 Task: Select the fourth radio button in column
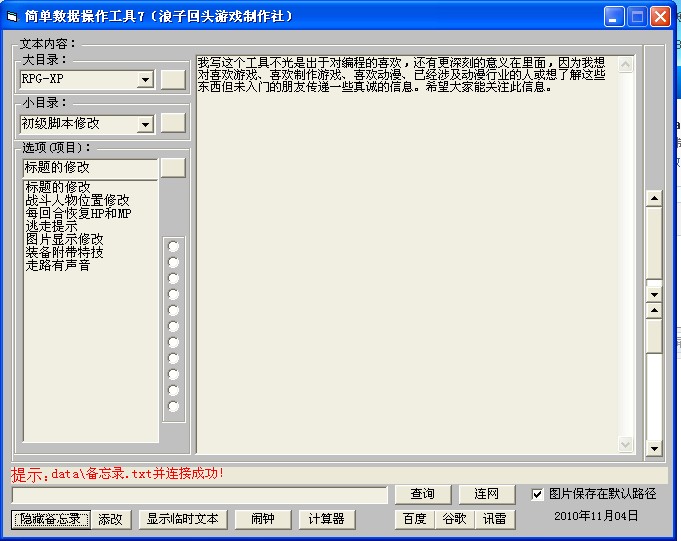tap(173, 294)
